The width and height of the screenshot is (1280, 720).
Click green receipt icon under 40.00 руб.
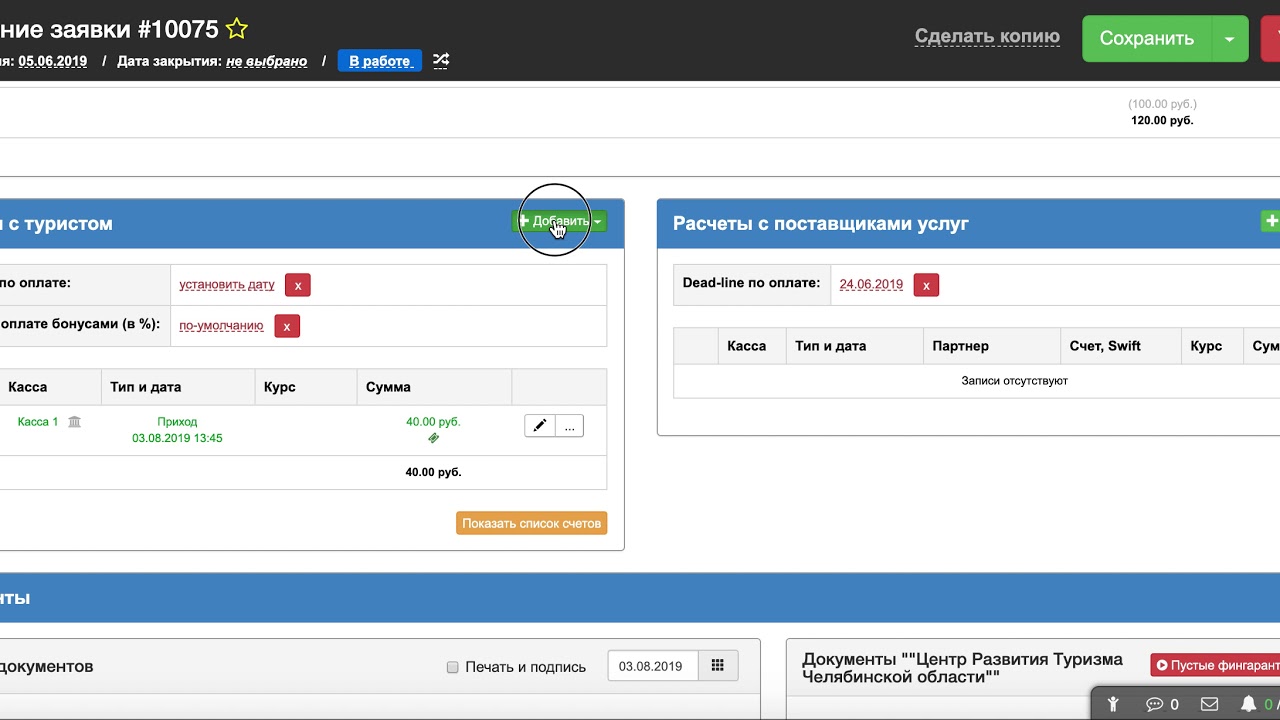tap(433, 438)
